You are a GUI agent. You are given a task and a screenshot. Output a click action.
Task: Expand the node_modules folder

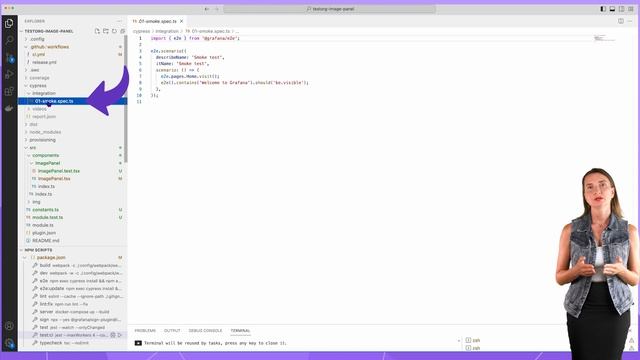[x=26, y=132]
